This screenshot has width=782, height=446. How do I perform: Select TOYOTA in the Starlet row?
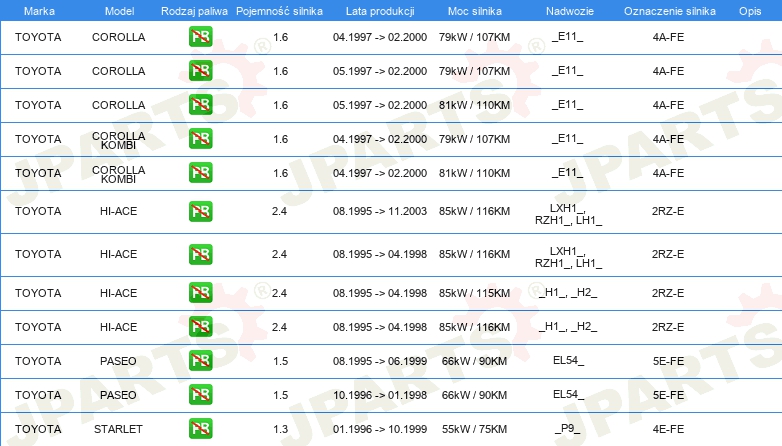tap(38, 429)
